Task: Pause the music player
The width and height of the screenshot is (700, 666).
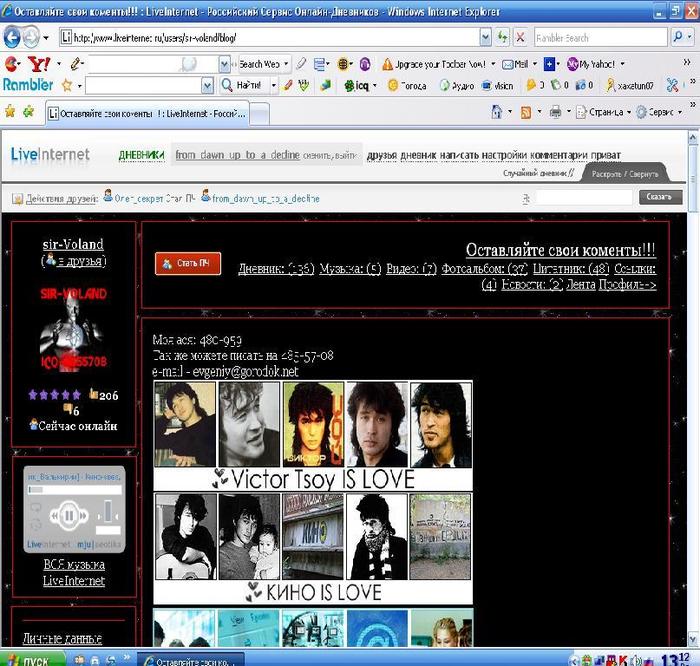Action: tap(69, 516)
